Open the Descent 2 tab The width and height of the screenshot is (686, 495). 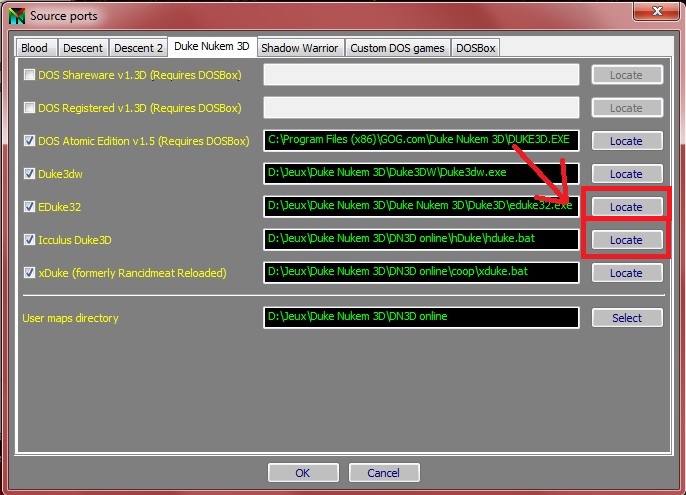pyautogui.click(x=138, y=48)
